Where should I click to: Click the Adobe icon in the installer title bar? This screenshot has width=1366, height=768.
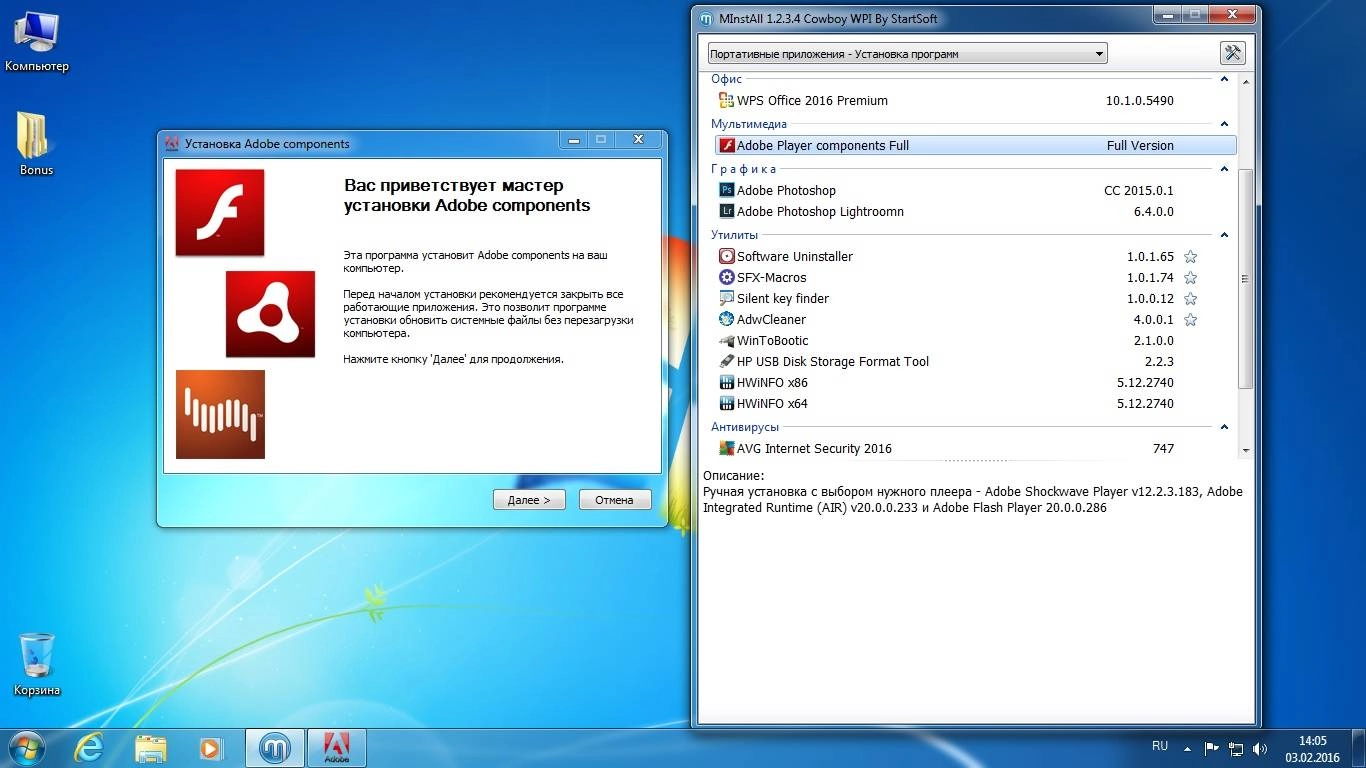(x=172, y=143)
